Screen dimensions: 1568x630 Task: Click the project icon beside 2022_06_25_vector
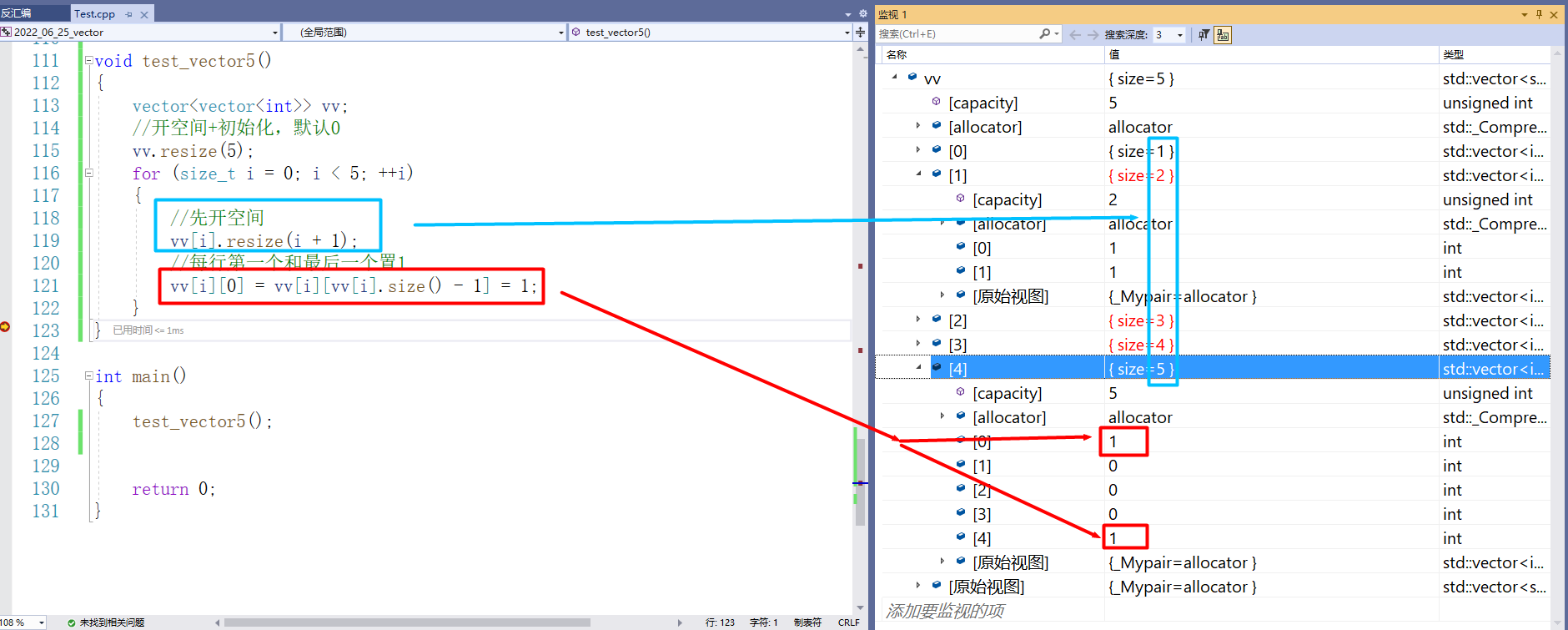click(x=6, y=32)
